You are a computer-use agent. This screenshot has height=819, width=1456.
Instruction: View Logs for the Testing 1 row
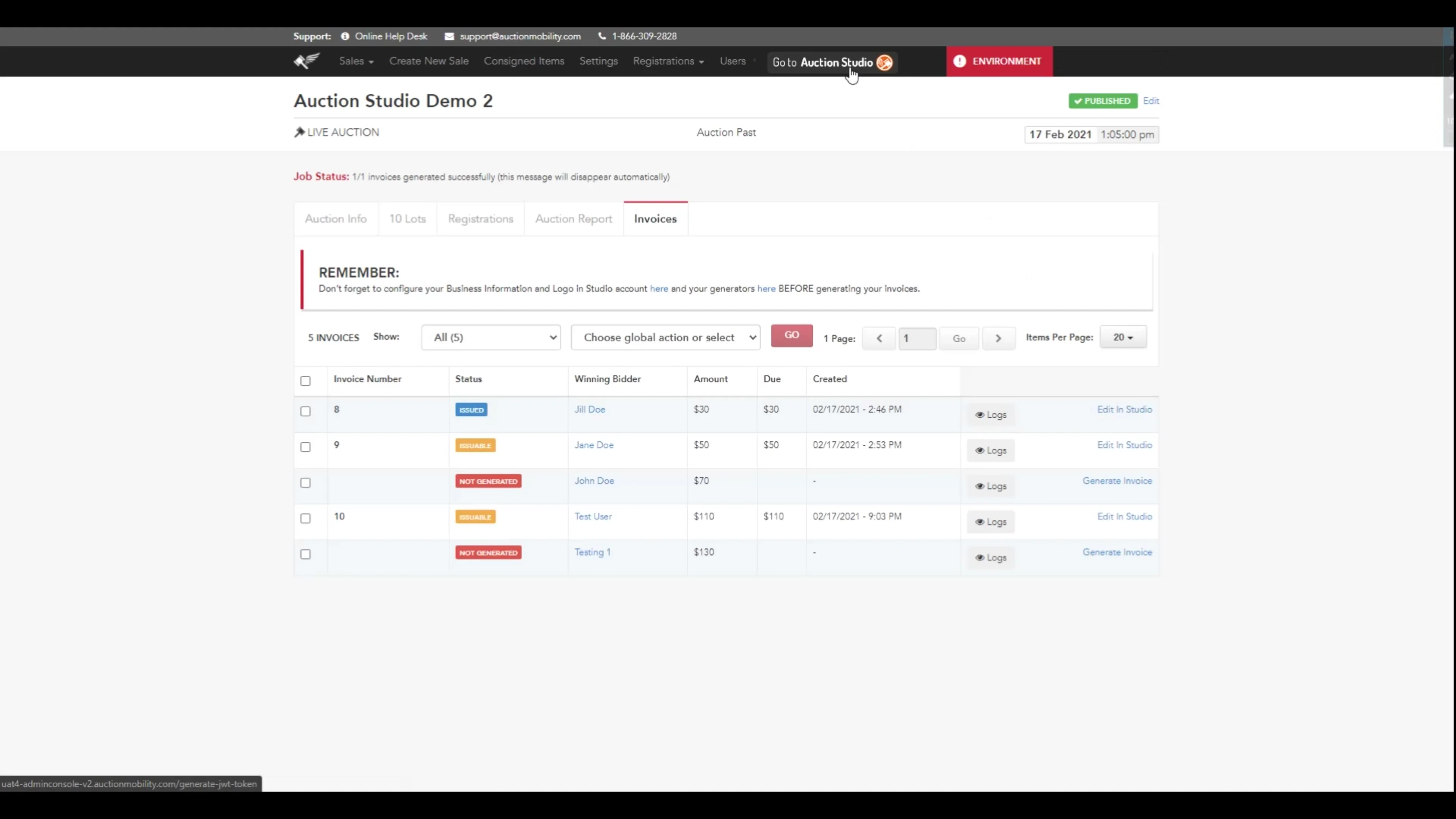[x=991, y=557]
